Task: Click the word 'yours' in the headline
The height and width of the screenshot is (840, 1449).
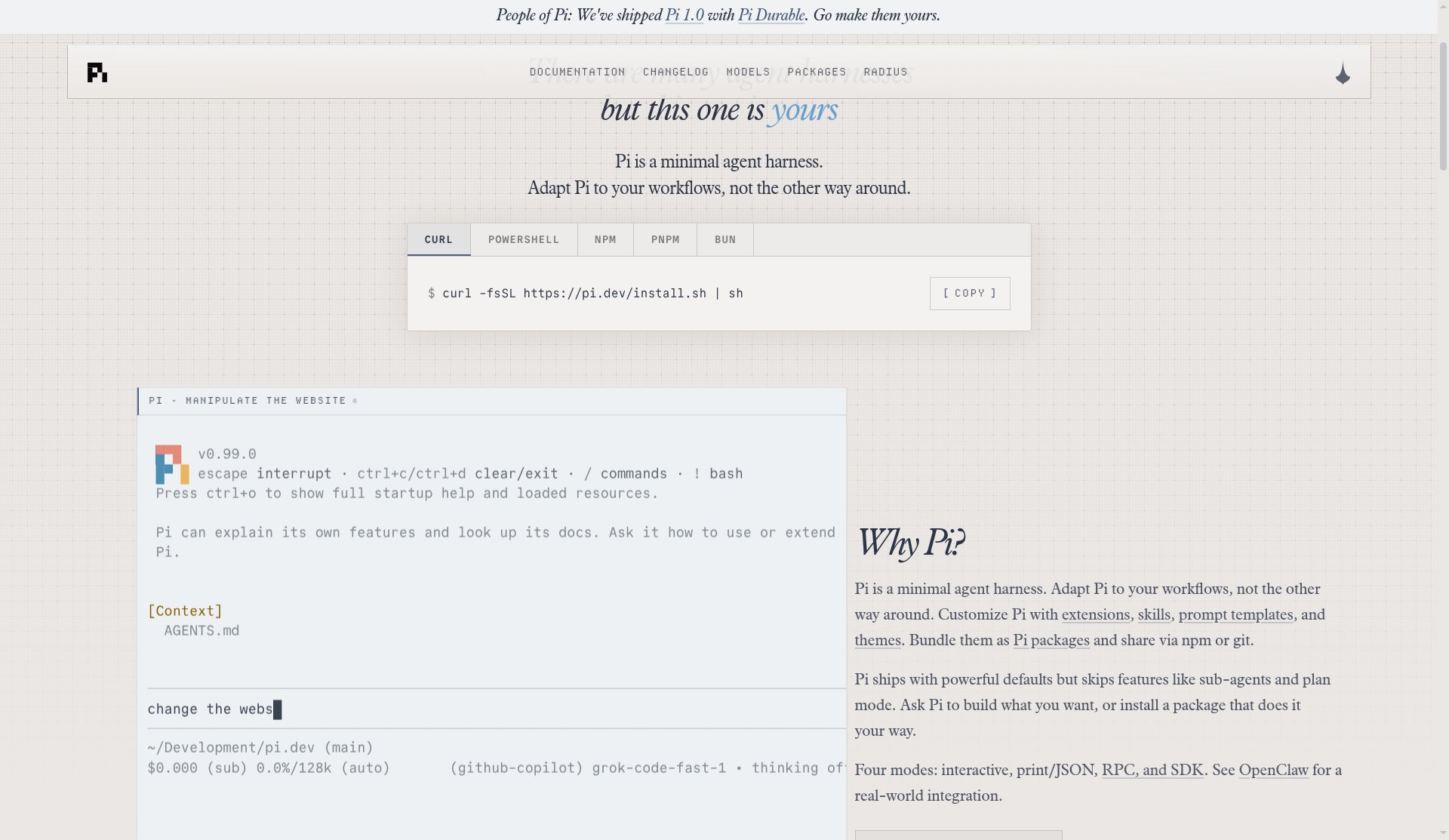Action: [x=804, y=110]
